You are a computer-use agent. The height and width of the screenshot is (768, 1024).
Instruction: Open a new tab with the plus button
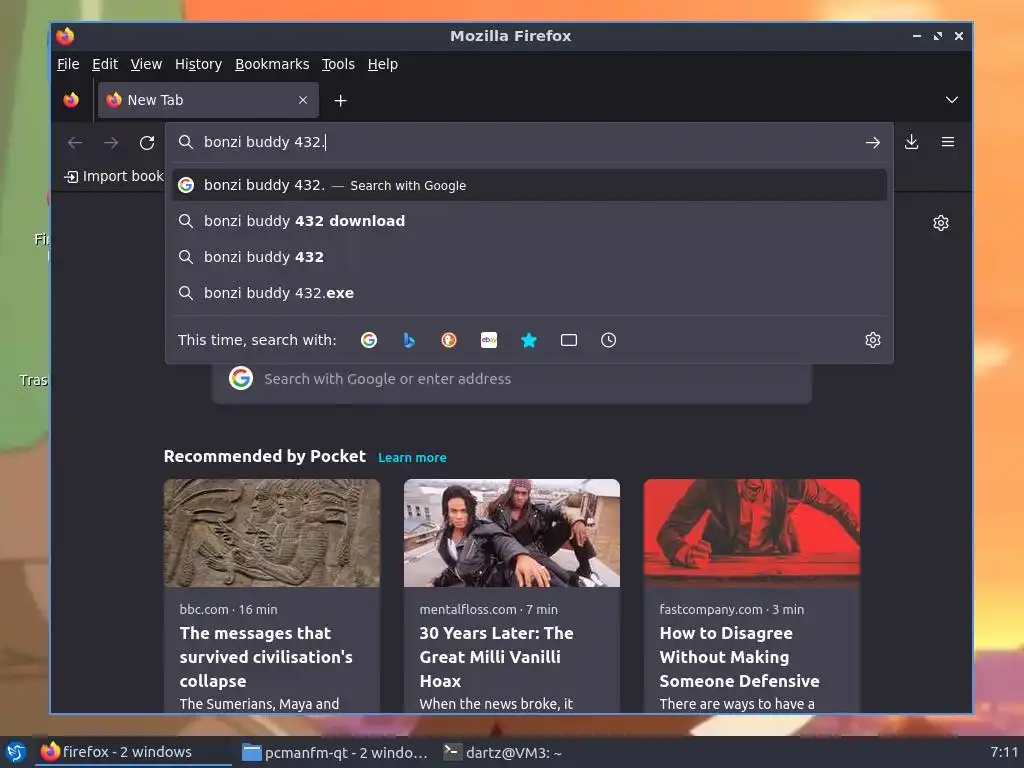click(340, 101)
